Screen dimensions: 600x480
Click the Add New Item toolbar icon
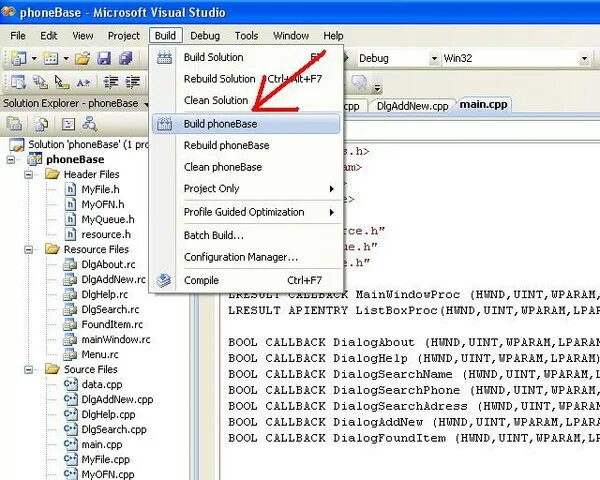tap(51, 58)
